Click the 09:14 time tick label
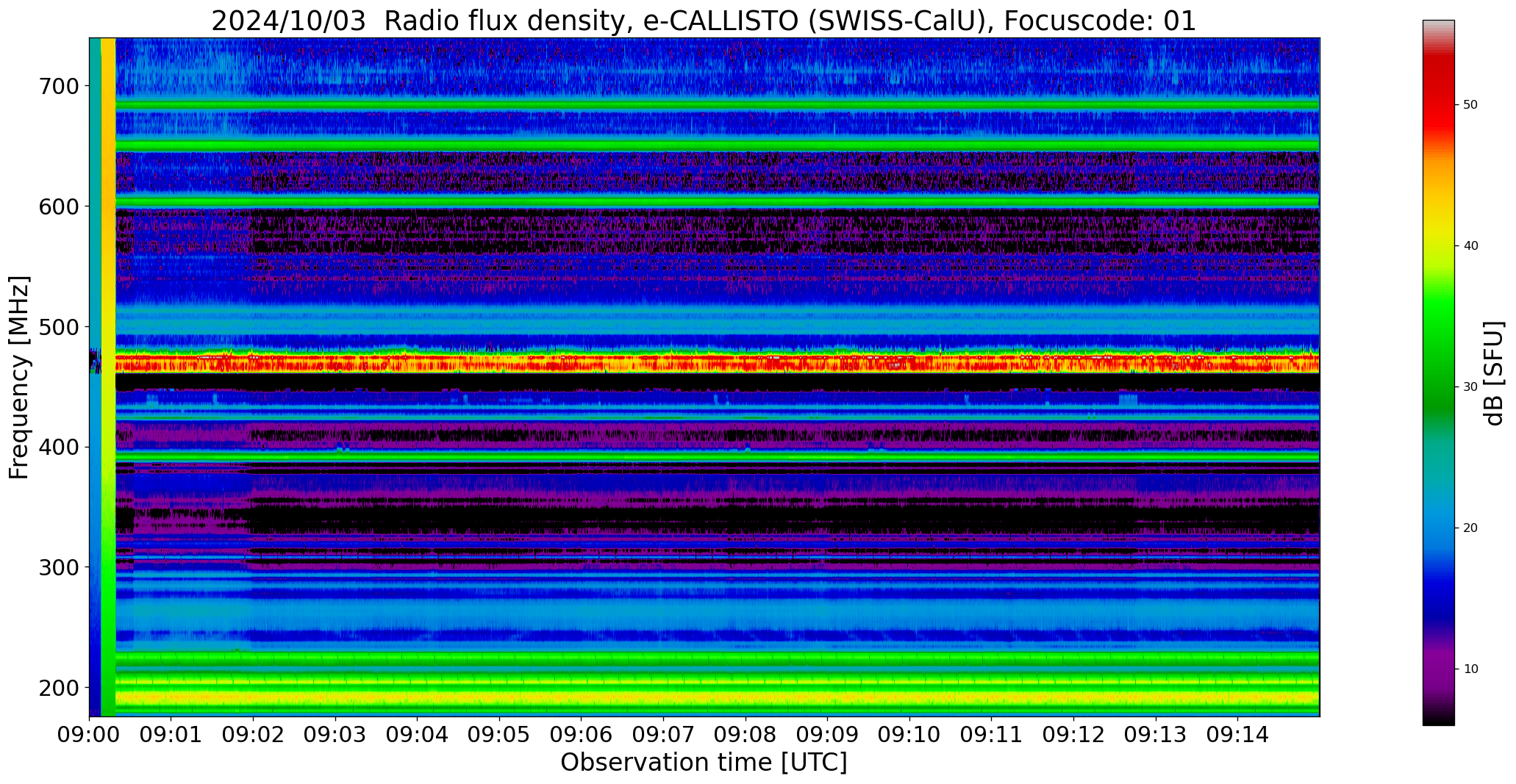The width and height of the screenshot is (1516, 784). [x=1237, y=735]
